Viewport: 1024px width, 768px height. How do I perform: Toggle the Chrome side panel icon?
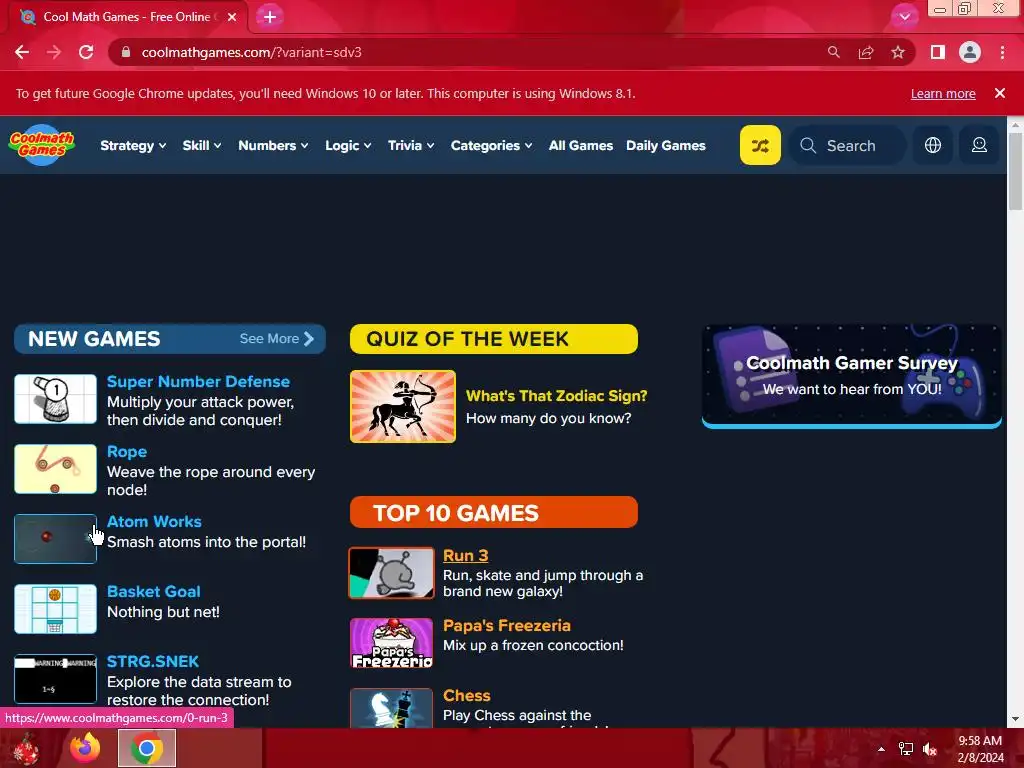[938, 52]
